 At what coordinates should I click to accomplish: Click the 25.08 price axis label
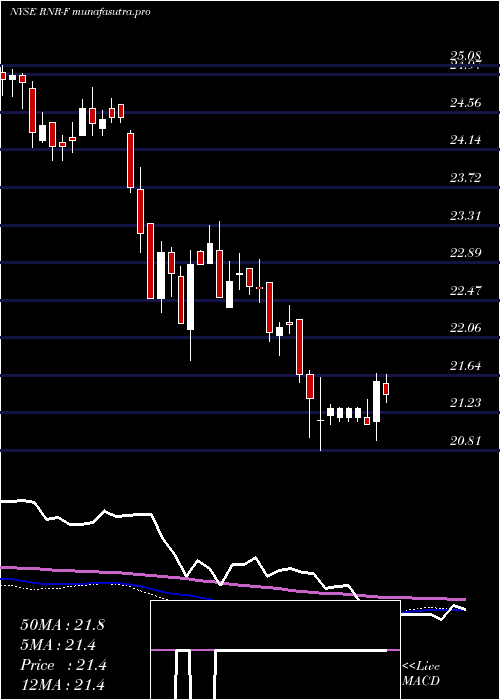[466, 56]
